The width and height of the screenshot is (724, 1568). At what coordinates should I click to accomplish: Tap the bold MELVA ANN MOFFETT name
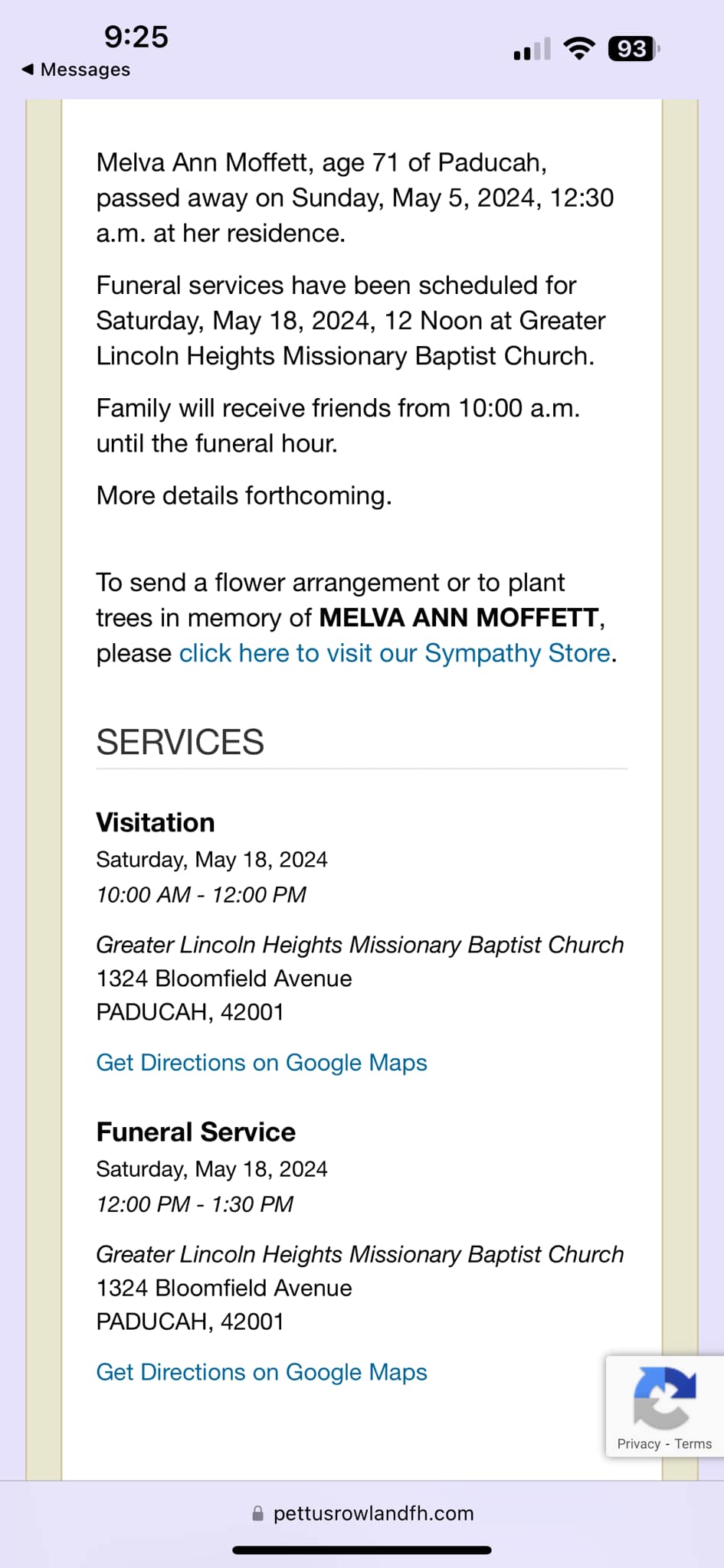point(459,618)
